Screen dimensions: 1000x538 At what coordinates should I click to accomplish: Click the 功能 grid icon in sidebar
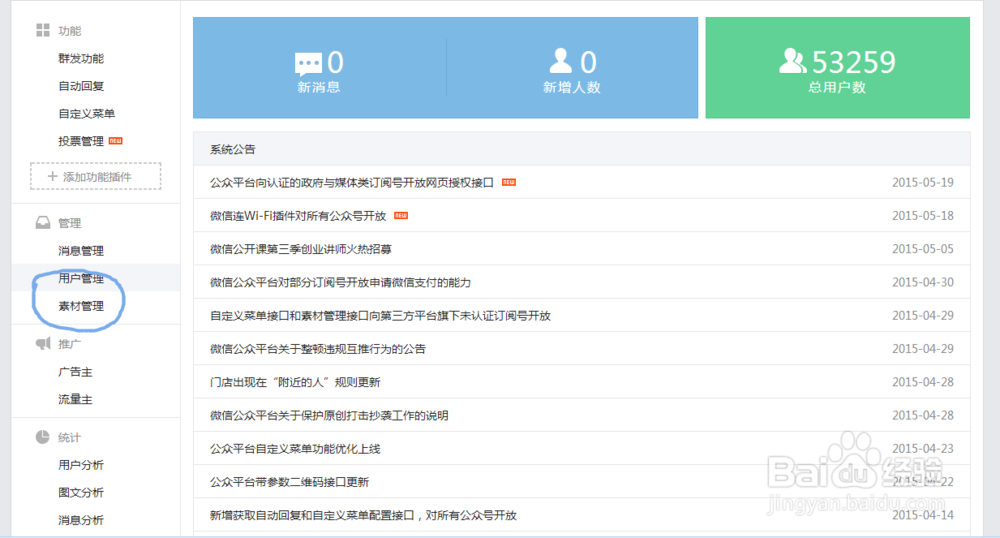click(43, 30)
